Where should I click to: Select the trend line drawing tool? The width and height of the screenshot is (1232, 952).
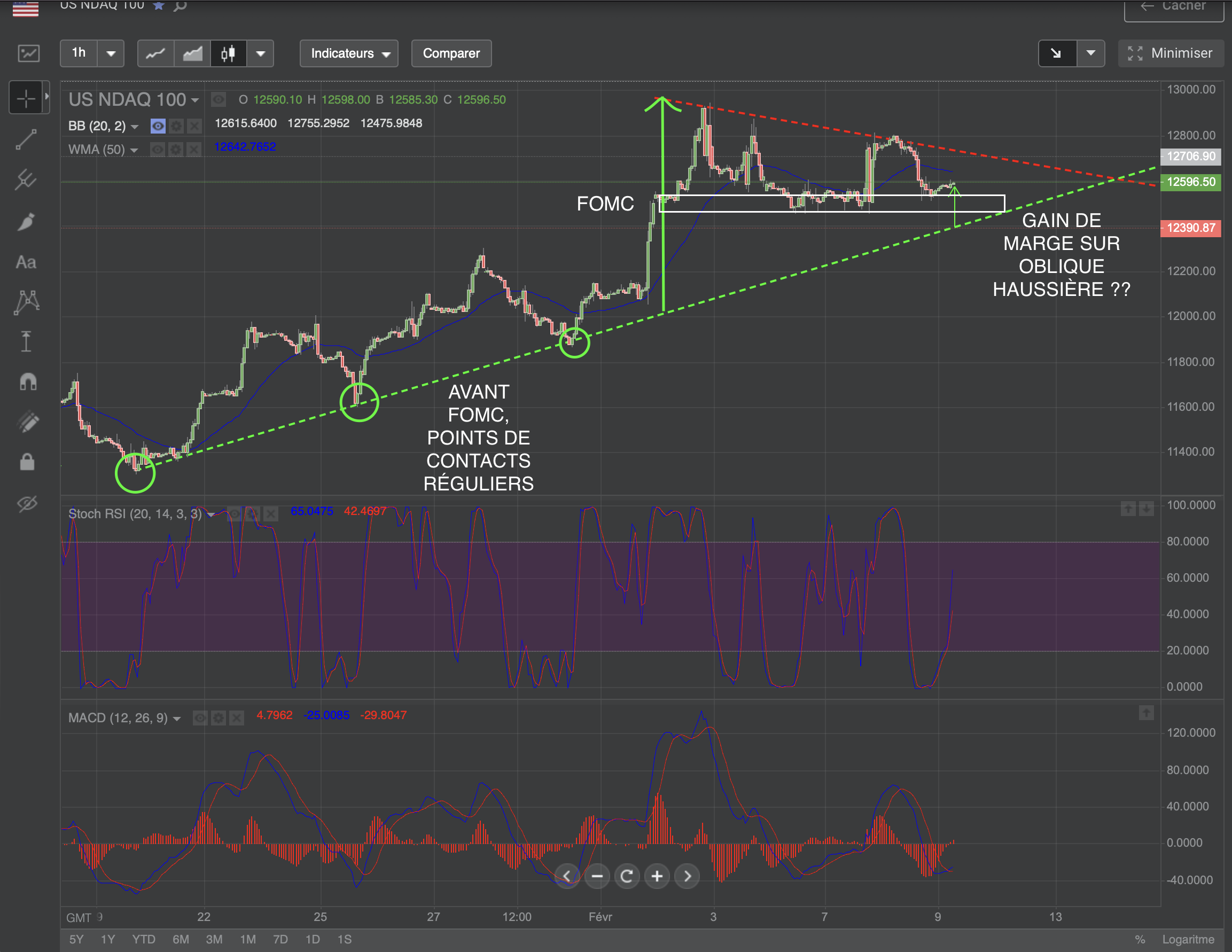pos(26,139)
